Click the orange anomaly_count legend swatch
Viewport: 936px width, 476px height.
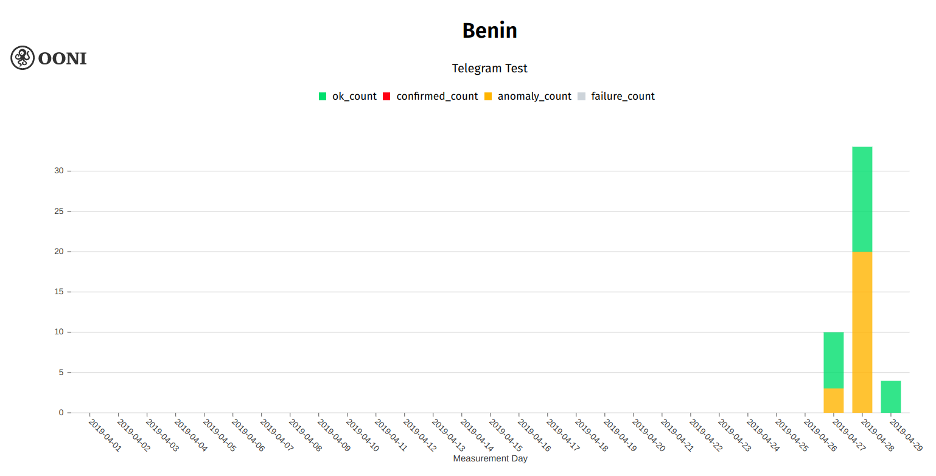488,96
